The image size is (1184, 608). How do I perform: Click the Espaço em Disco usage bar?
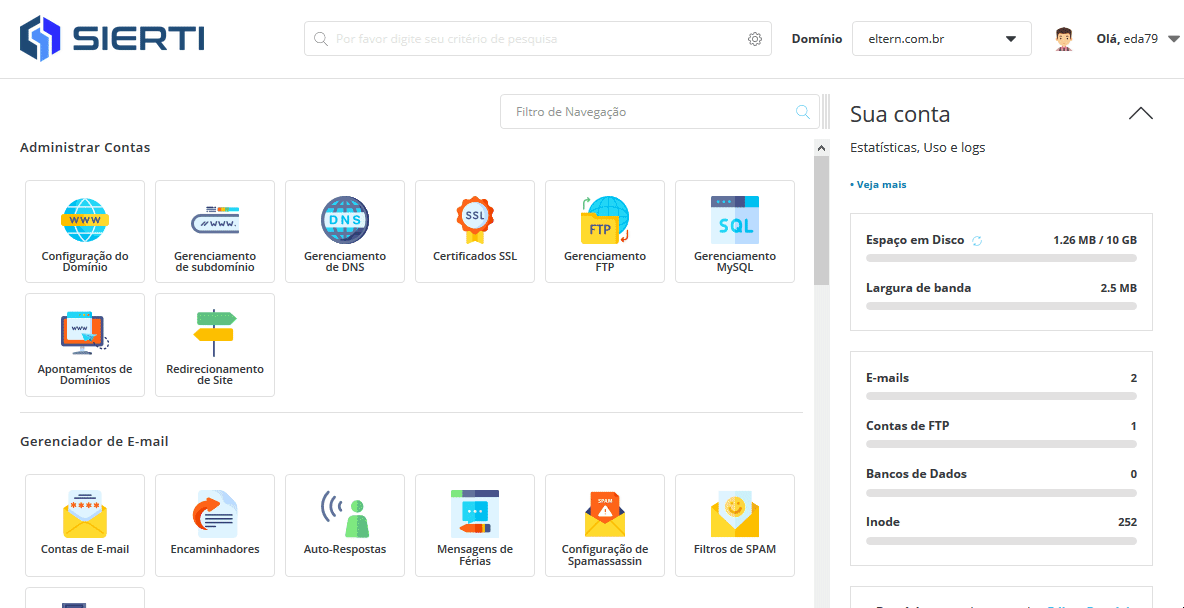coord(1001,258)
